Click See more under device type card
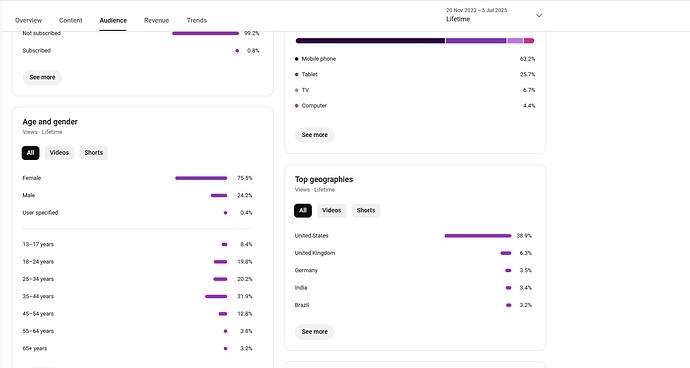690x368 pixels. [x=315, y=135]
